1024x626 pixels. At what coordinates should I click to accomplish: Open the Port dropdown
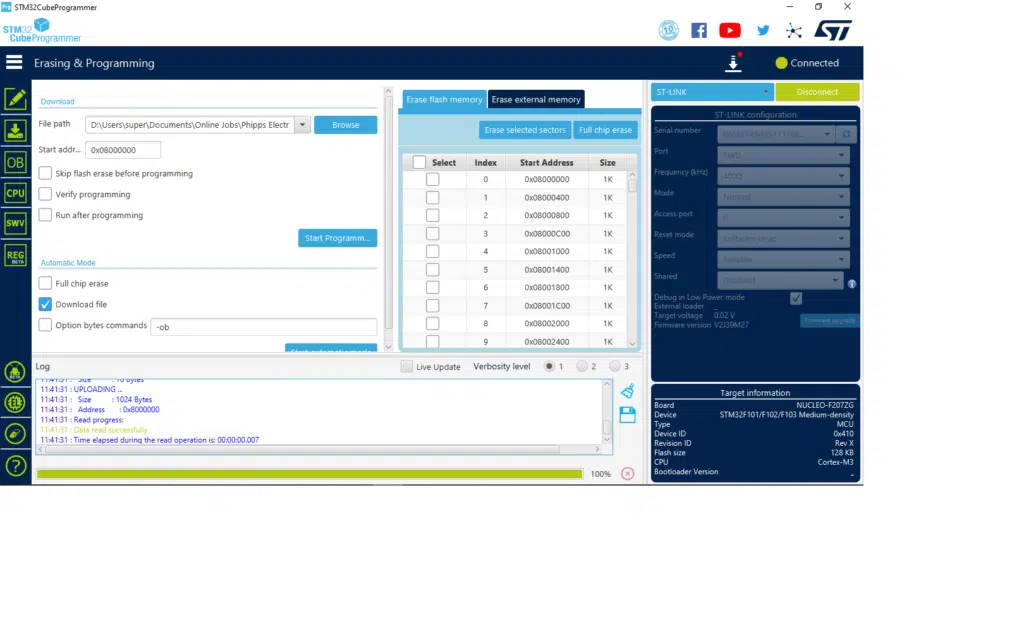coord(783,155)
